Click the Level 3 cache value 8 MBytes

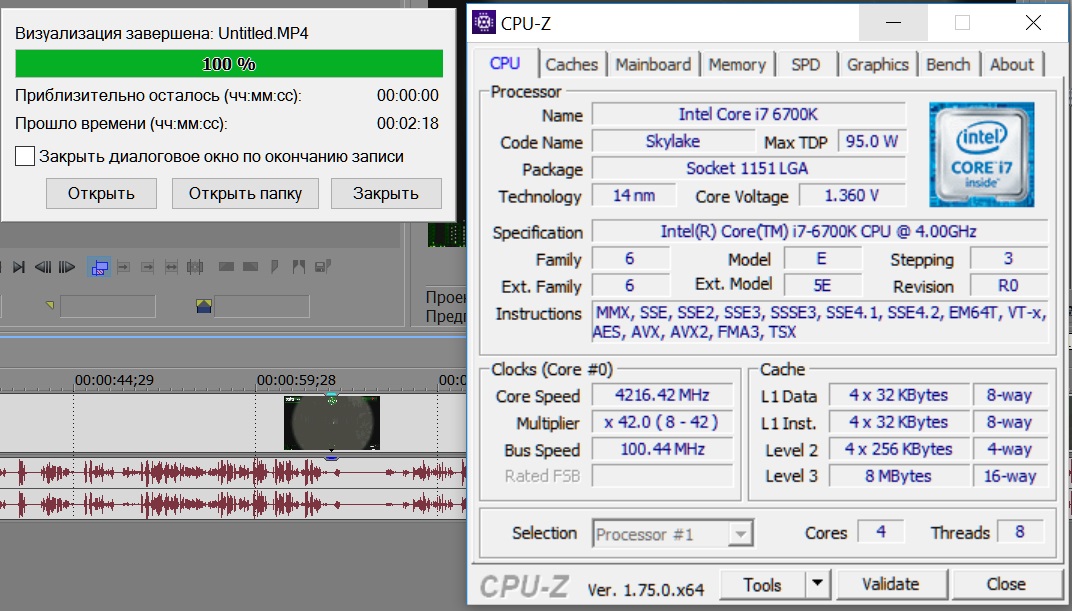pos(898,476)
